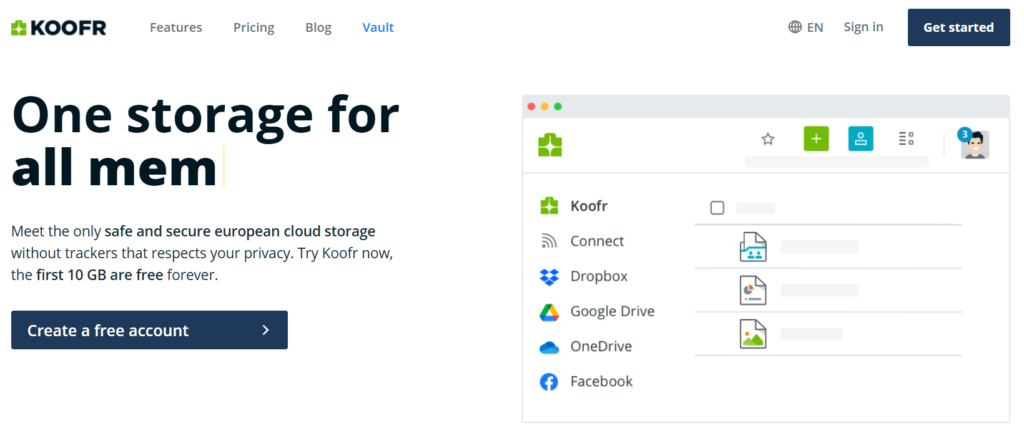Open the Features menu item
Screen dimensions: 1024x441
(176, 27)
